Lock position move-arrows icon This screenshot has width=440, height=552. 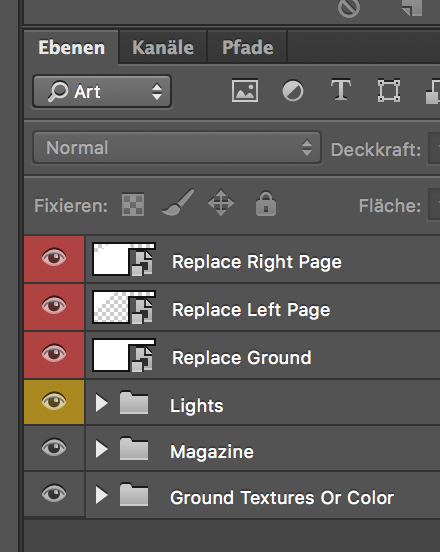tap(221, 203)
